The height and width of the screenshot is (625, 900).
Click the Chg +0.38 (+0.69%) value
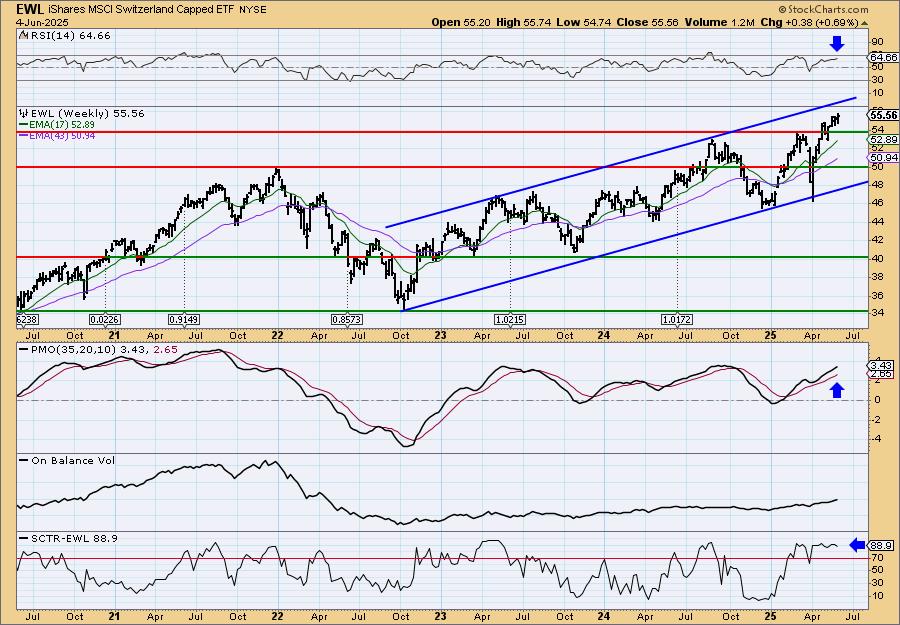click(x=809, y=22)
